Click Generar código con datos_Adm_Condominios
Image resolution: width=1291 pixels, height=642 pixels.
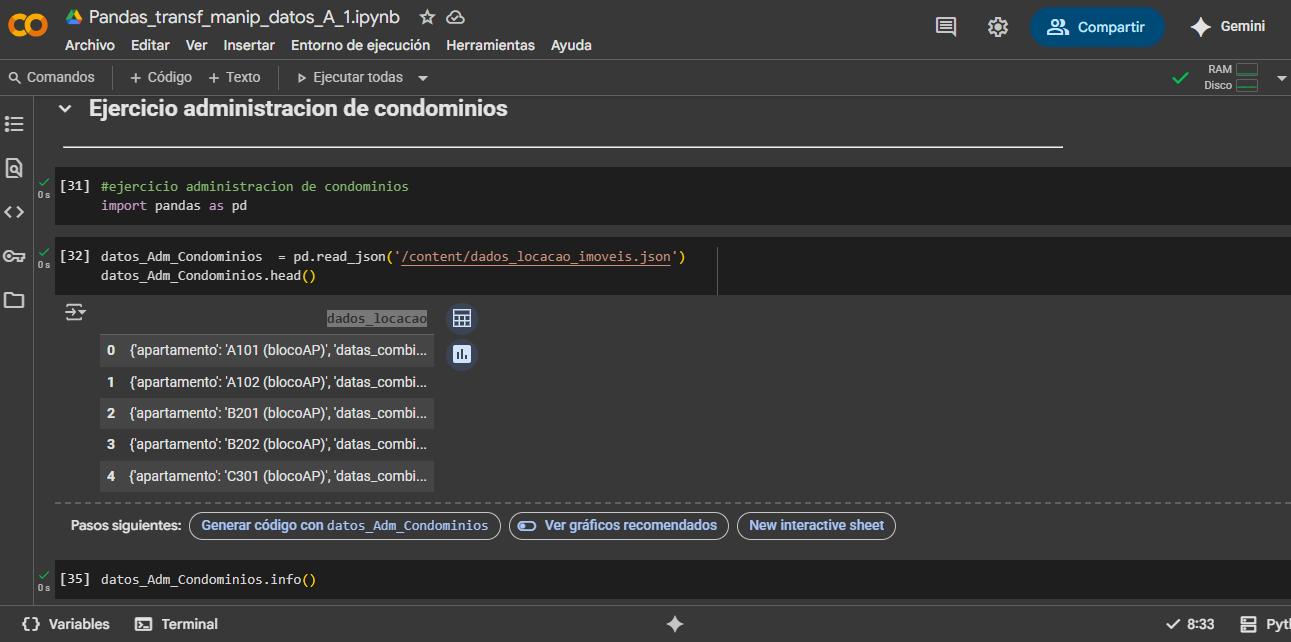point(345,525)
